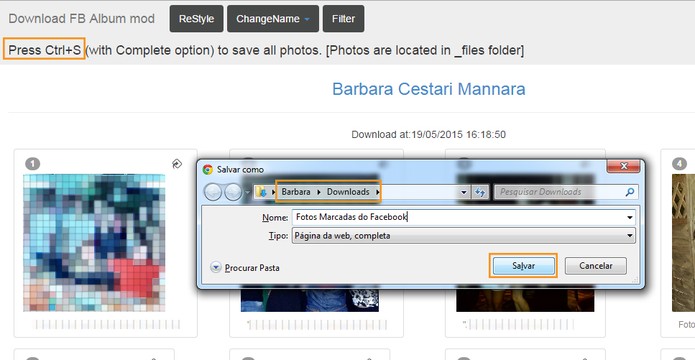
Task: Select Barbara in the path breadcrumb
Action: pyautogui.click(x=296, y=192)
